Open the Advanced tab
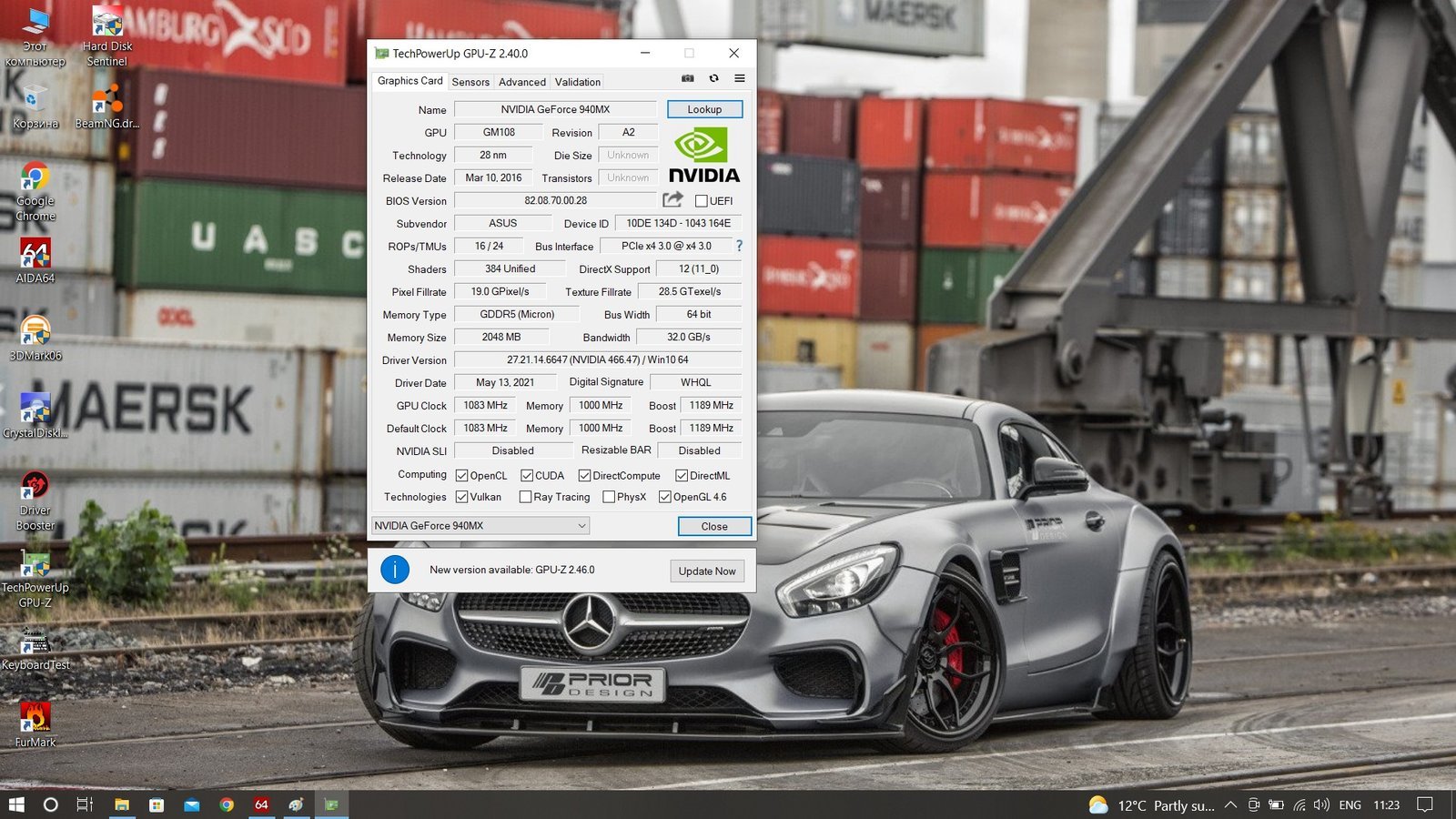This screenshot has width=1456, height=819. pos(522,82)
